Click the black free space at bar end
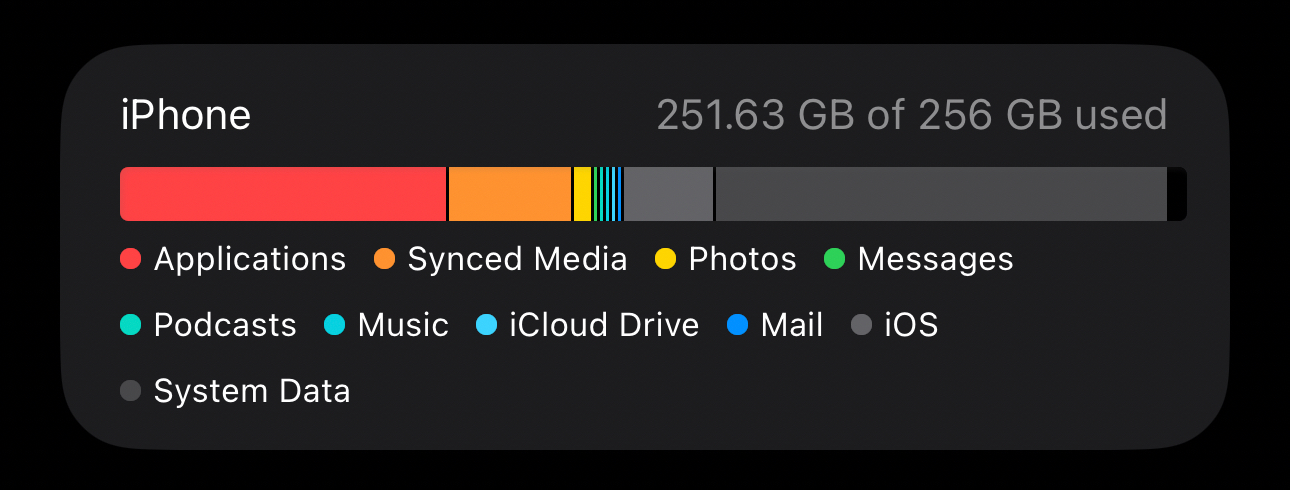This screenshot has height=490, width=1290. tap(1176, 194)
